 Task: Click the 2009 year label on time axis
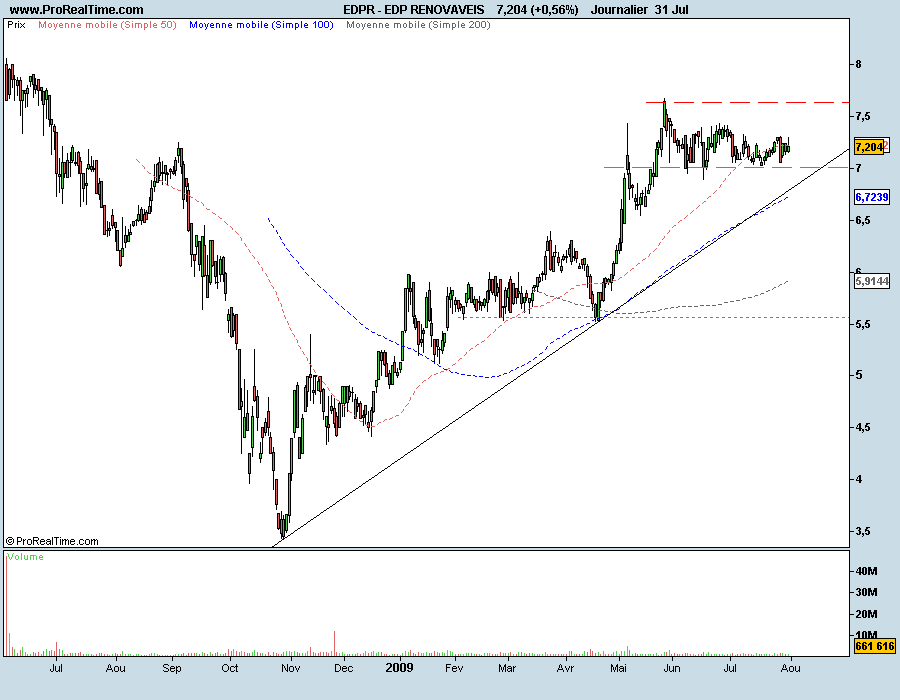pos(399,668)
